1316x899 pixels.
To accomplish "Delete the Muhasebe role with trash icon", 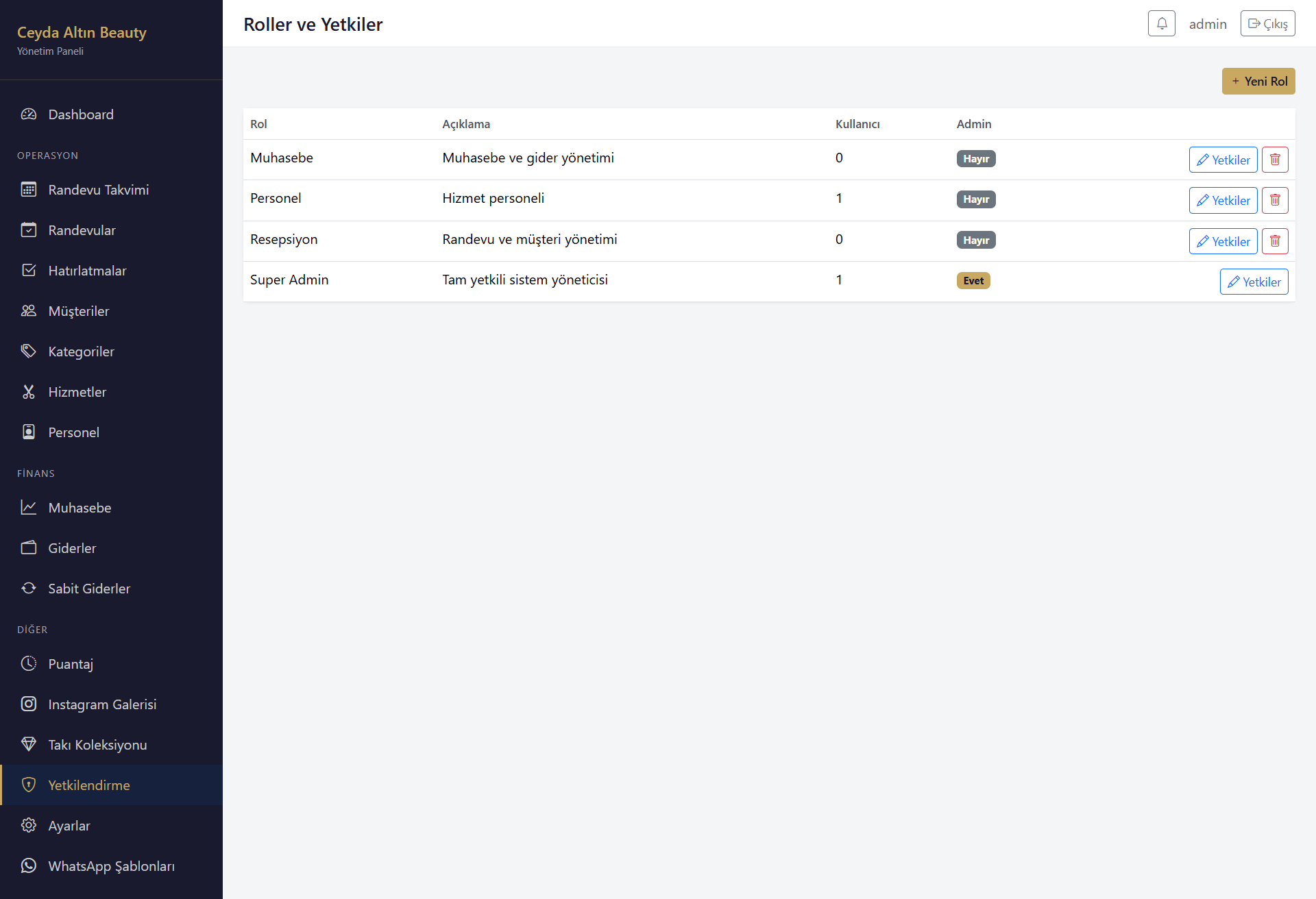I will [1275, 160].
